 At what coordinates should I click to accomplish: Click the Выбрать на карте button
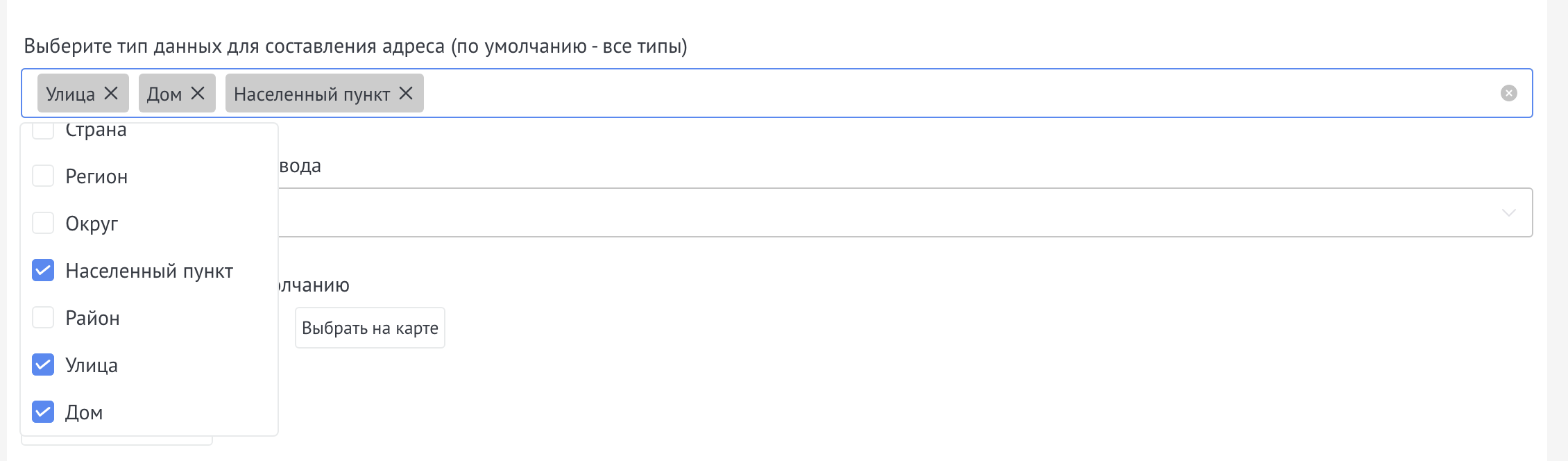click(370, 328)
